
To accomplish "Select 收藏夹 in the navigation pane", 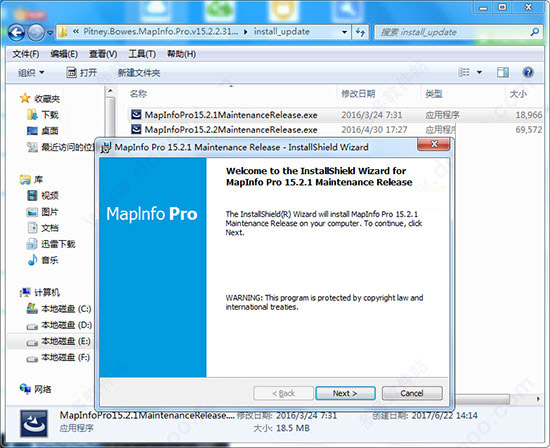I will 40,99.
